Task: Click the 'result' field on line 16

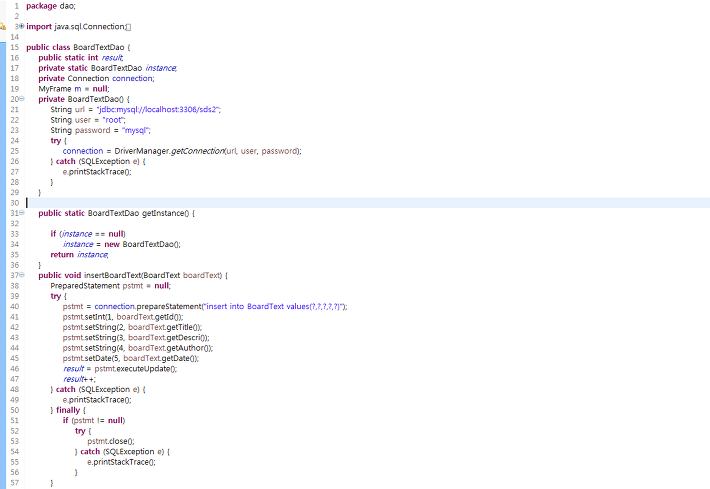Action: (112, 58)
